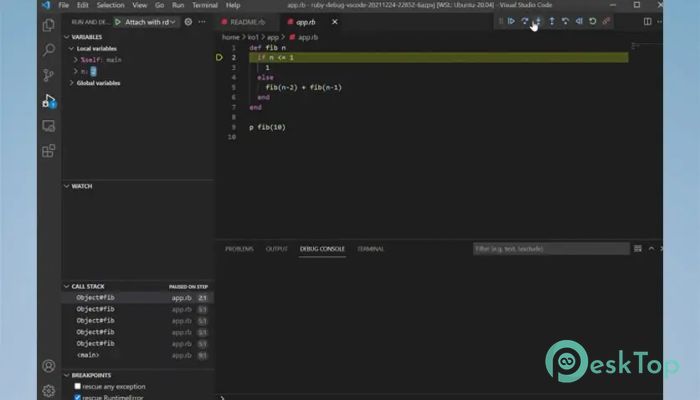Toggle 'rescue RuntimeError' breakpoint checkbox
The image size is (700, 400).
[78, 397]
